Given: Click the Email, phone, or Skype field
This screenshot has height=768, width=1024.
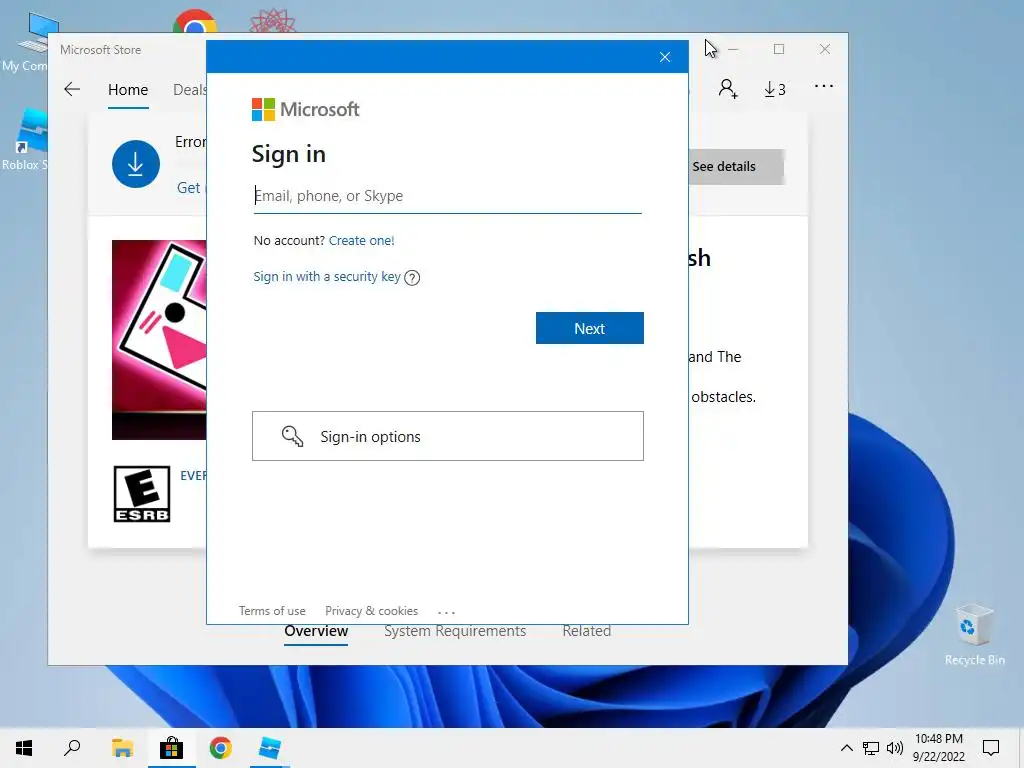Looking at the screenshot, I should coord(447,196).
